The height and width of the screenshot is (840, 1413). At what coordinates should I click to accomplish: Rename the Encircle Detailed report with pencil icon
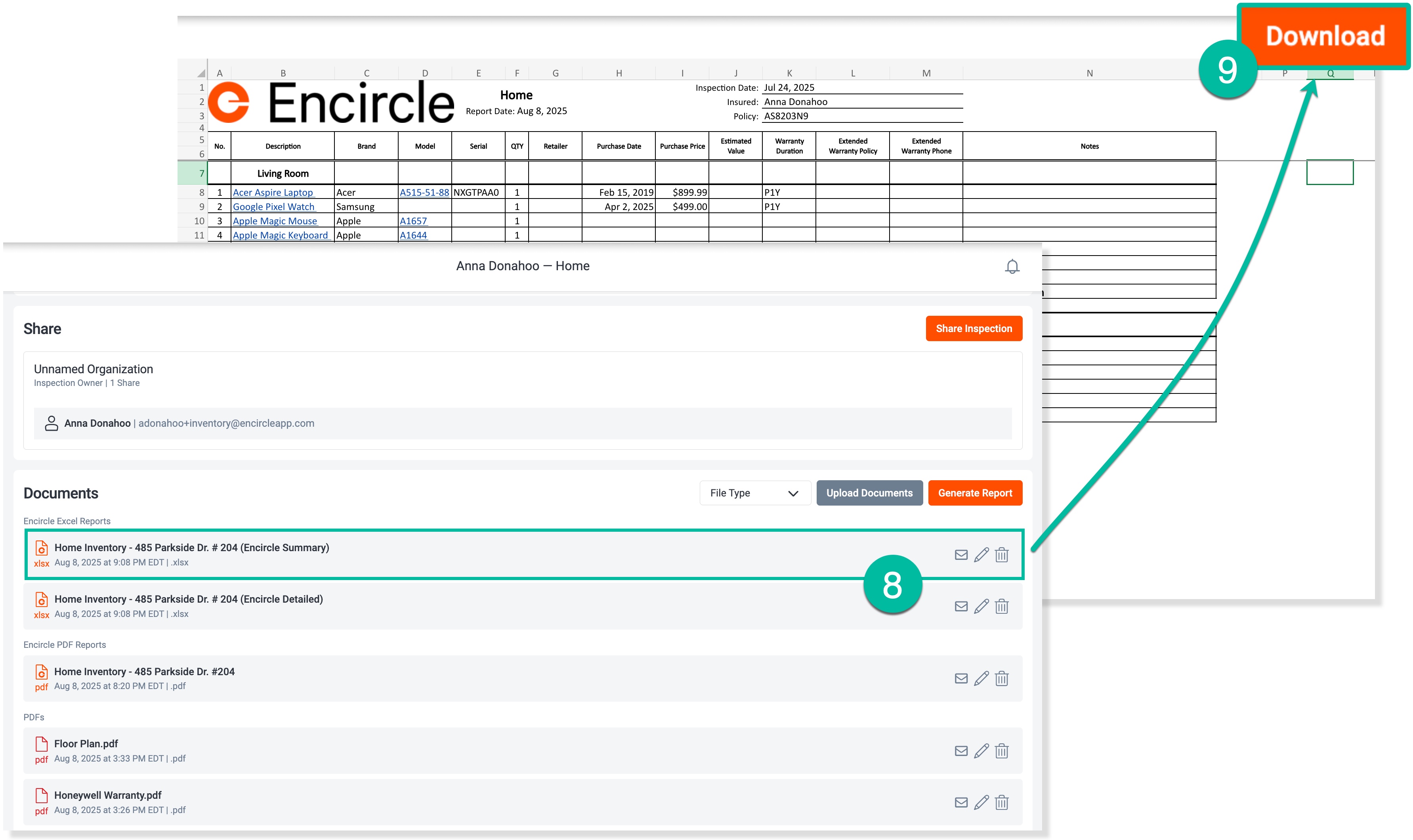click(x=982, y=606)
